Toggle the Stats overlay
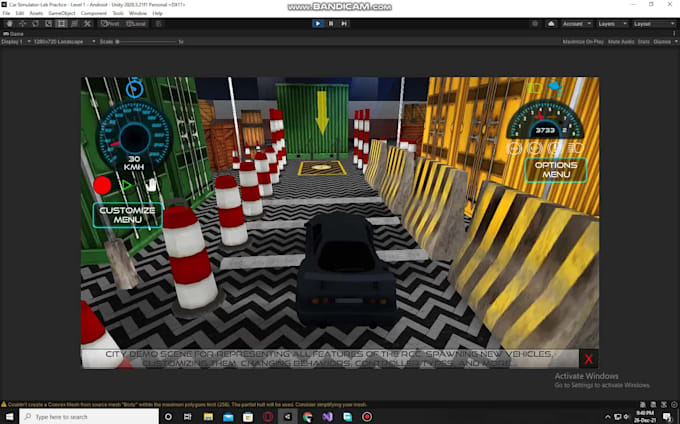 coord(644,42)
